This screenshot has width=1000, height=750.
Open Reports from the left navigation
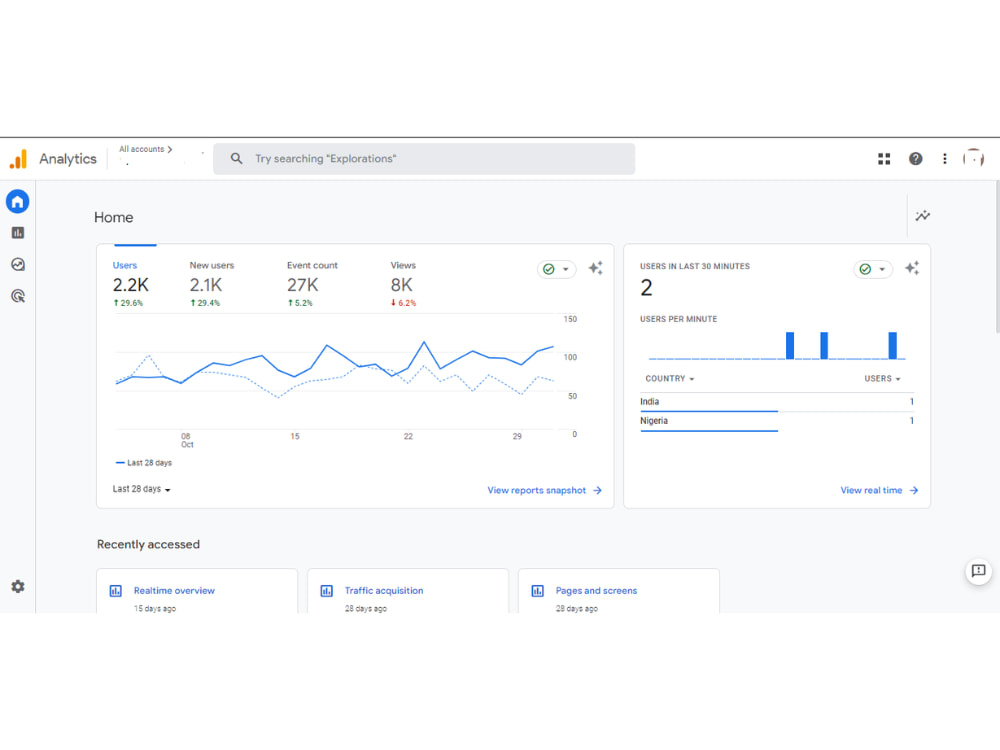(17, 232)
